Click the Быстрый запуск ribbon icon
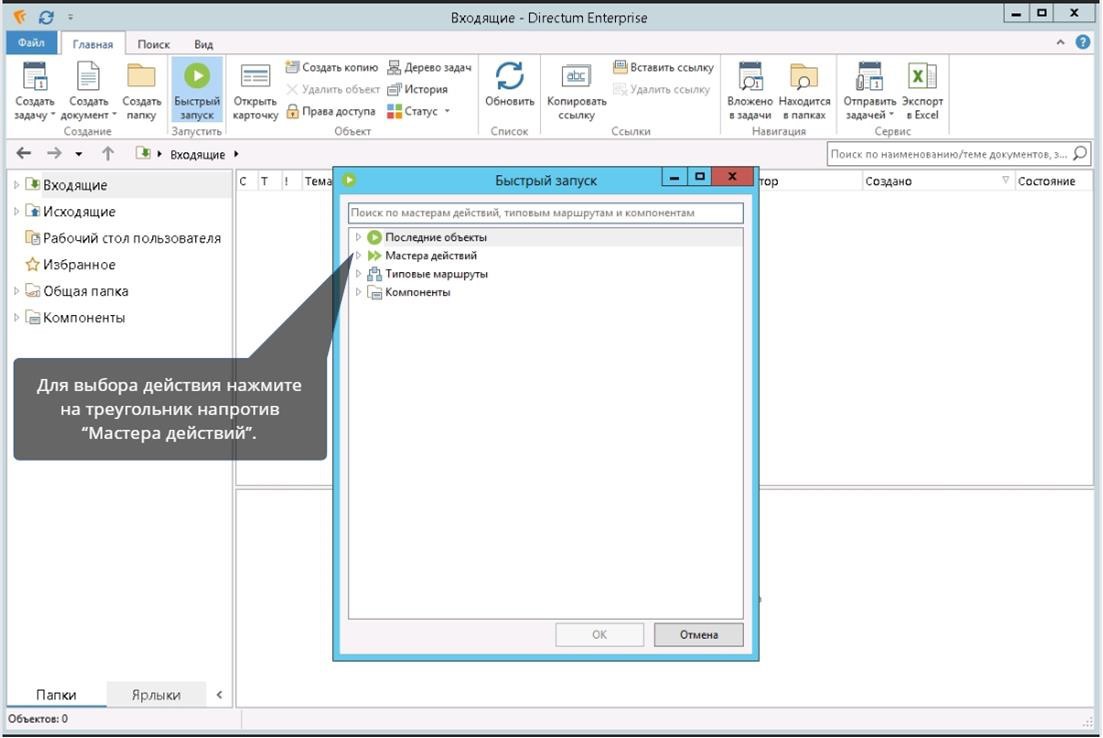1103x738 pixels. [196, 78]
